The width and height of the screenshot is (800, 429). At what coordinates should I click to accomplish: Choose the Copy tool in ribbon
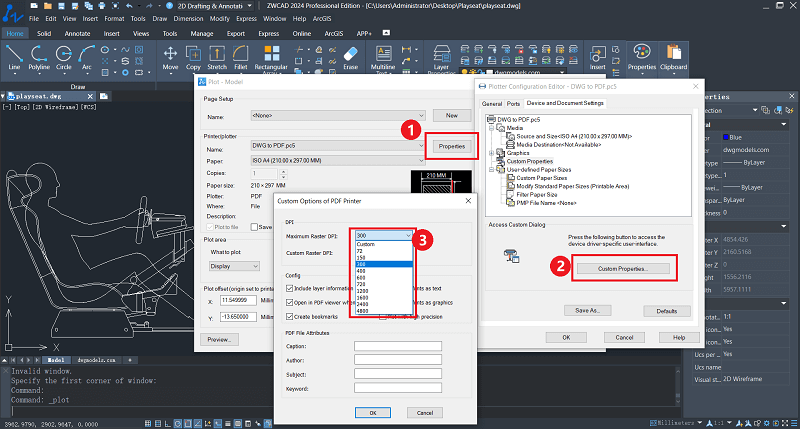point(193,53)
